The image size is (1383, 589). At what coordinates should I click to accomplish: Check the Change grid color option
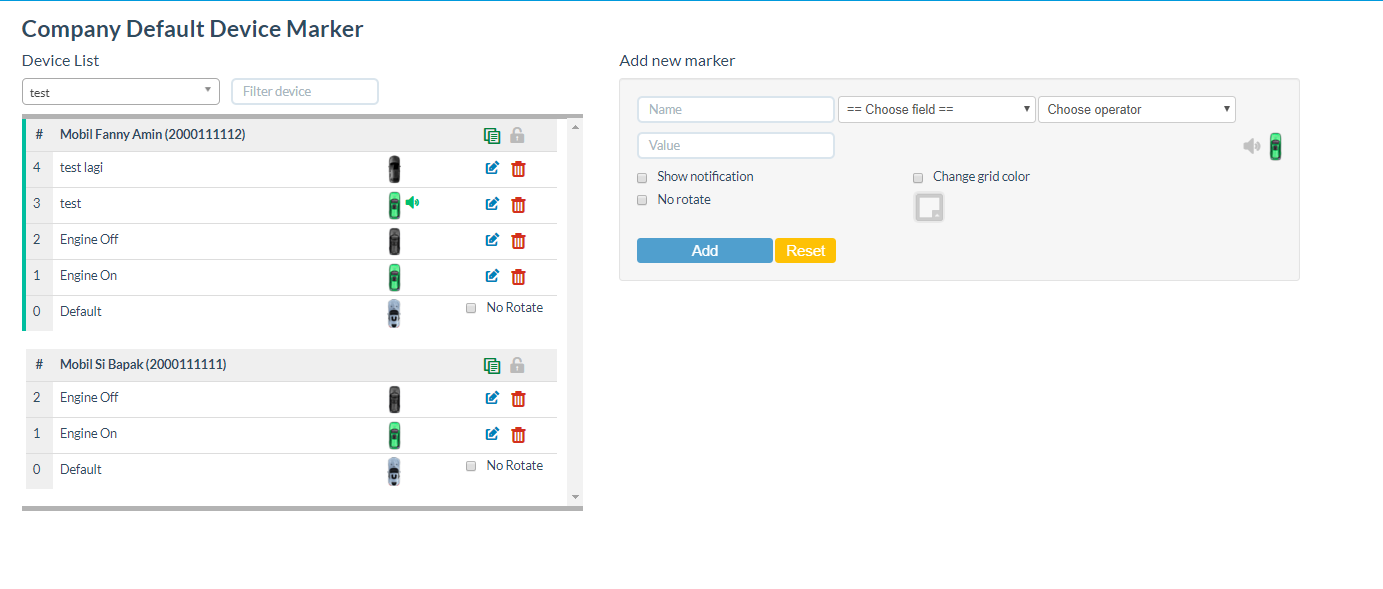click(918, 177)
